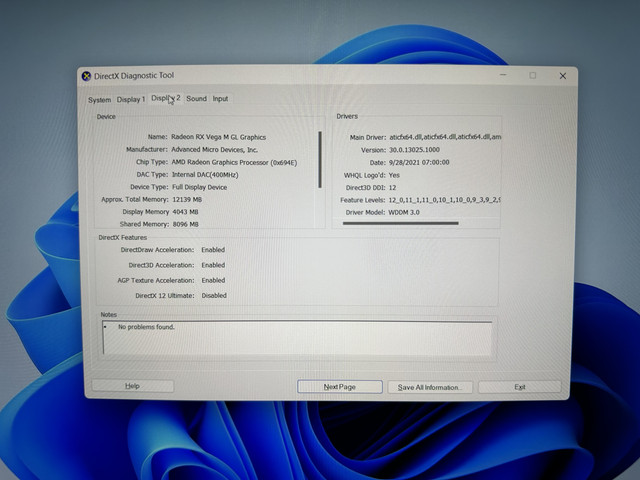Click AGP Texture Acceleration 'Enabled' status
Screen dimensions: 640x480
(213, 280)
